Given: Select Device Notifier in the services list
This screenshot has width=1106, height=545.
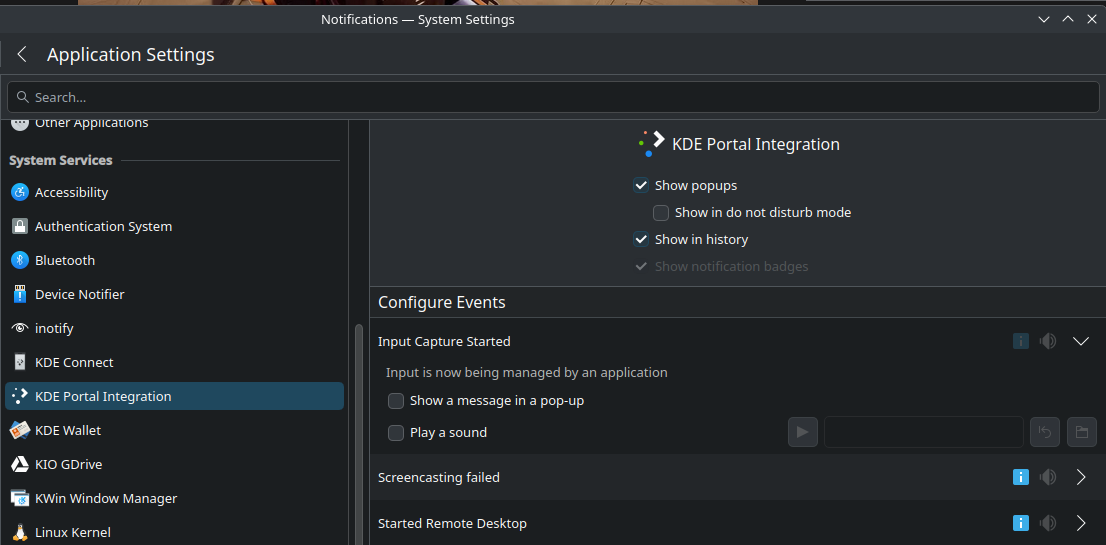Looking at the screenshot, I should click(x=79, y=294).
